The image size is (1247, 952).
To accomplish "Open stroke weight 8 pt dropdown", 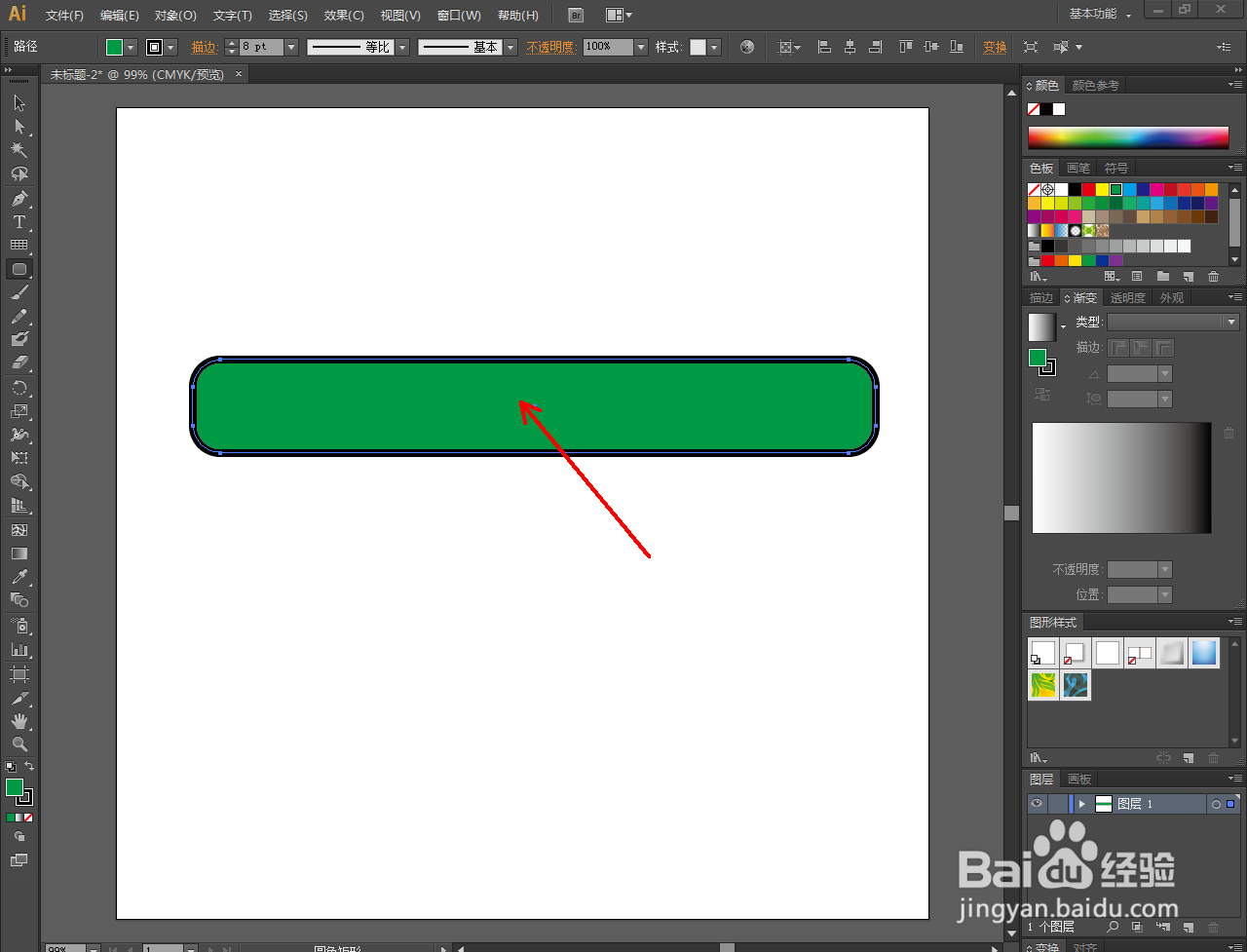I will 290,47.
